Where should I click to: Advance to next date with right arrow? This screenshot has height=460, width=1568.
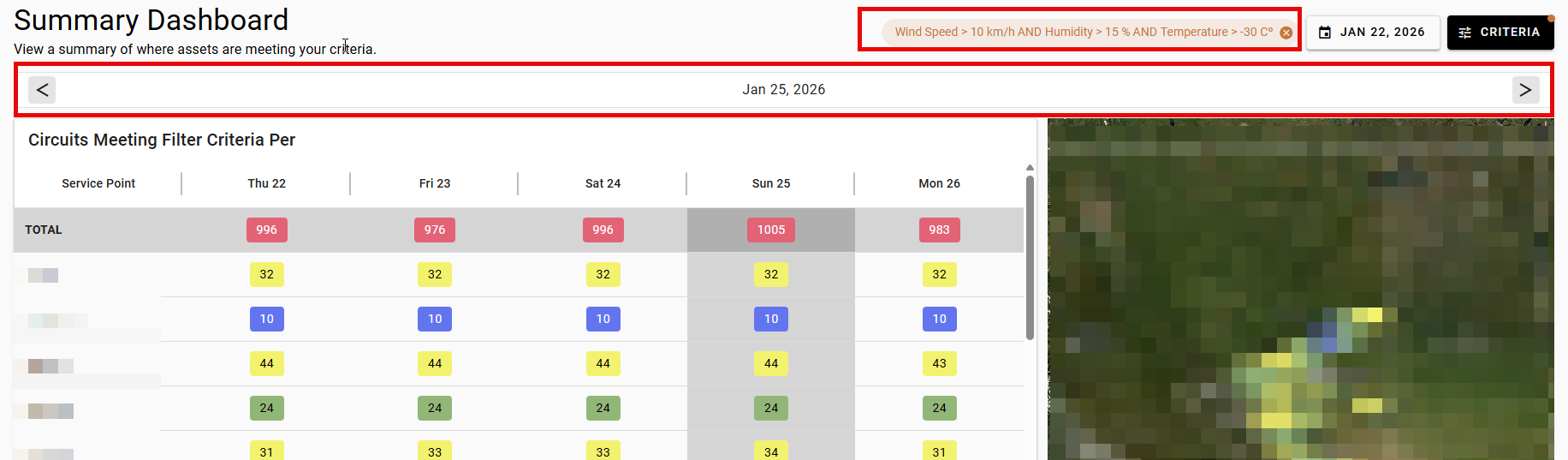tap(1524, 90)
